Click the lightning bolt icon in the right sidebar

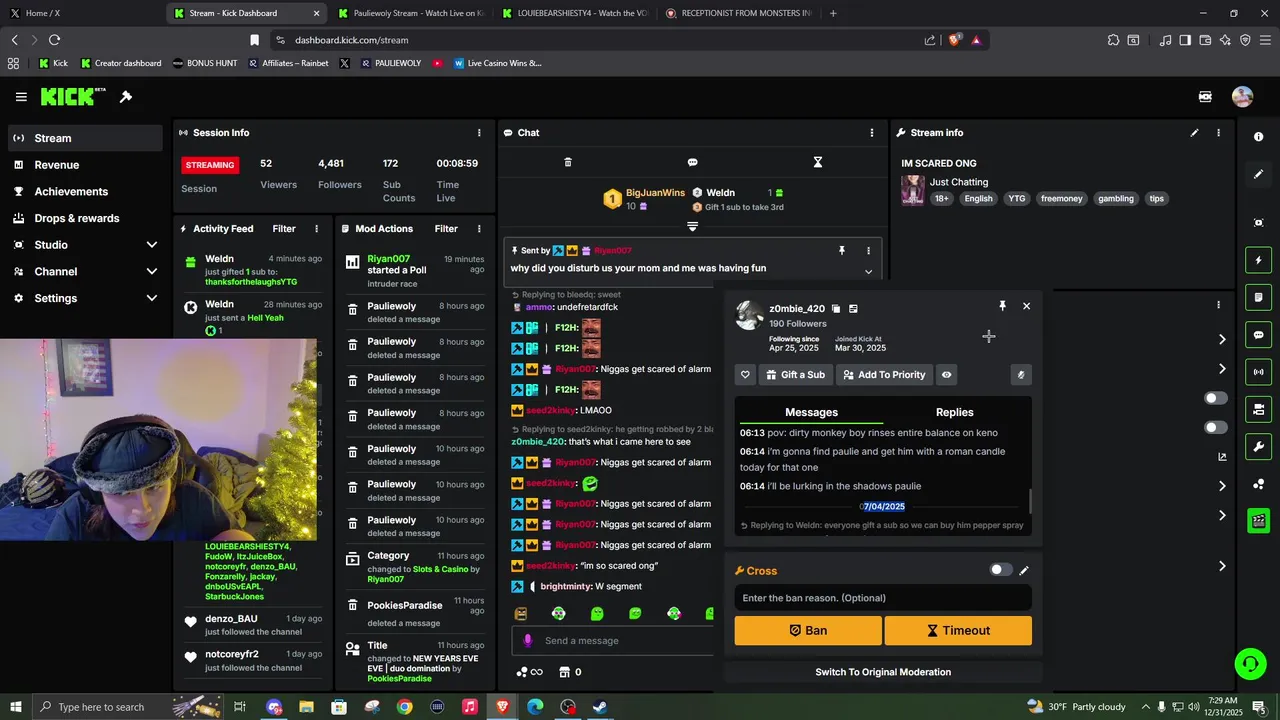(1258, 261)
